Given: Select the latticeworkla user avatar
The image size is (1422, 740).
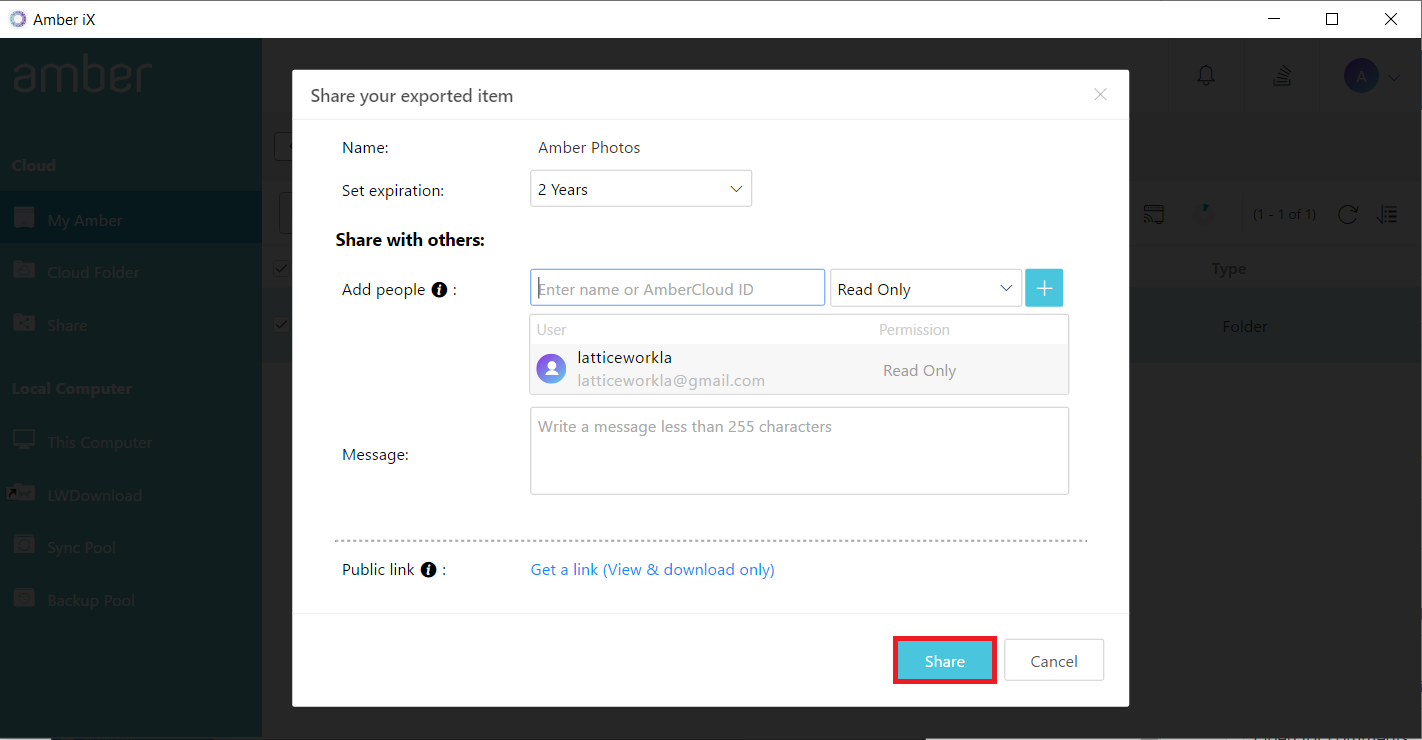Looking at the screenshot, I should click(x=551, y=369).
